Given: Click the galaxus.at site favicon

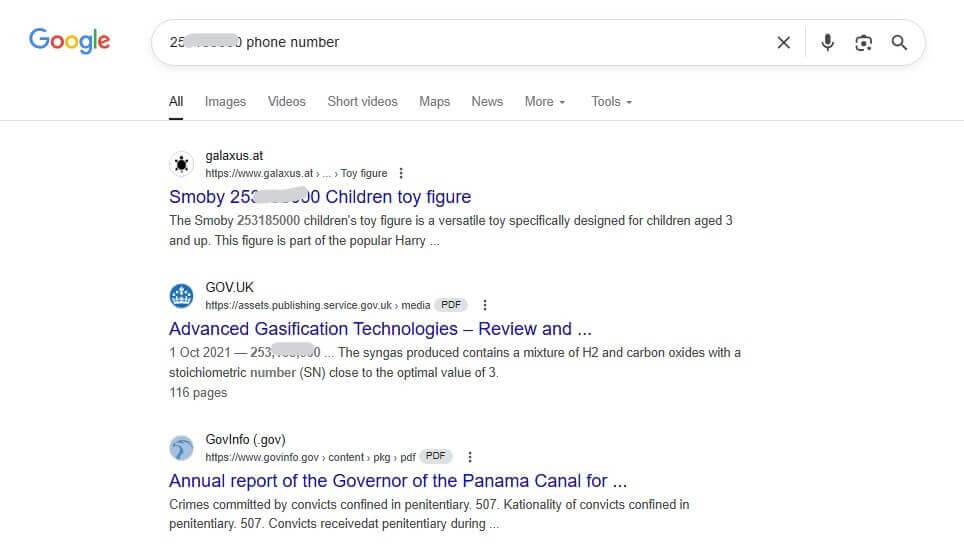Looking at the screenshot, I should 181,164.
